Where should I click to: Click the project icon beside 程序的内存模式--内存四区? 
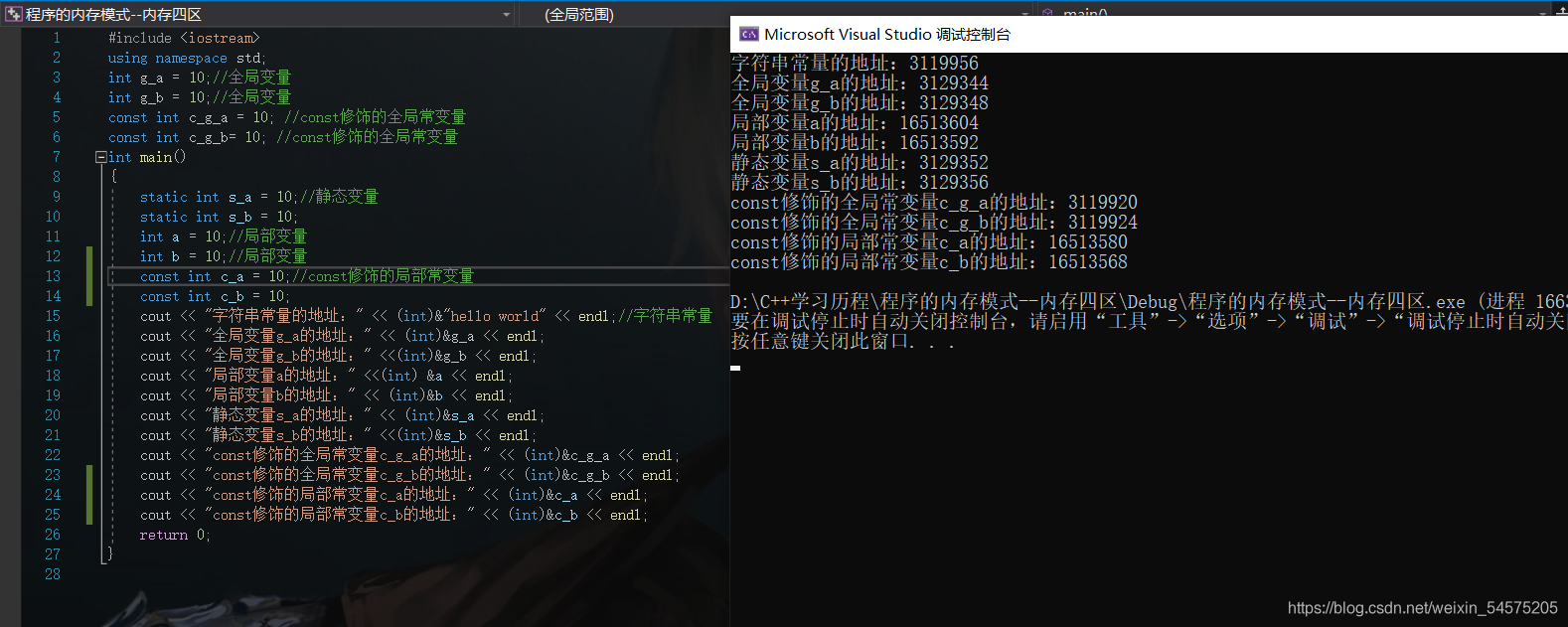coord(14,14)
